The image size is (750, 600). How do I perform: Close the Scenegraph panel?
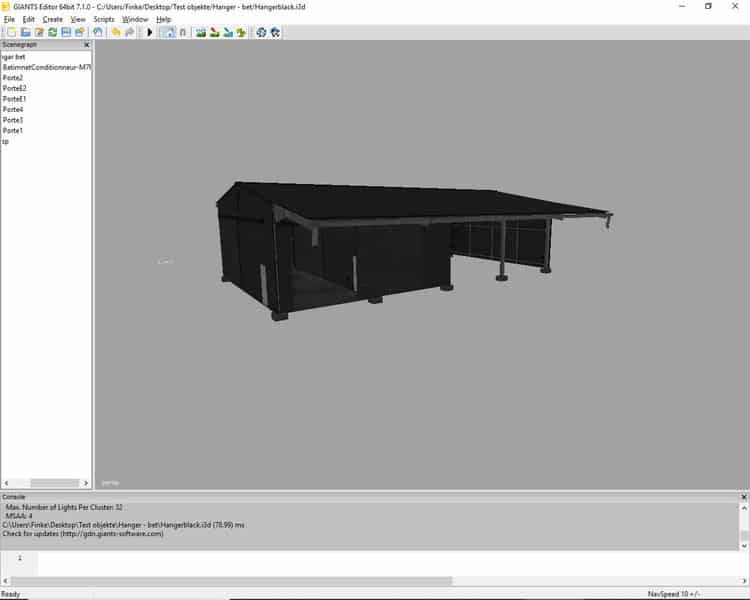click(86, 45)
